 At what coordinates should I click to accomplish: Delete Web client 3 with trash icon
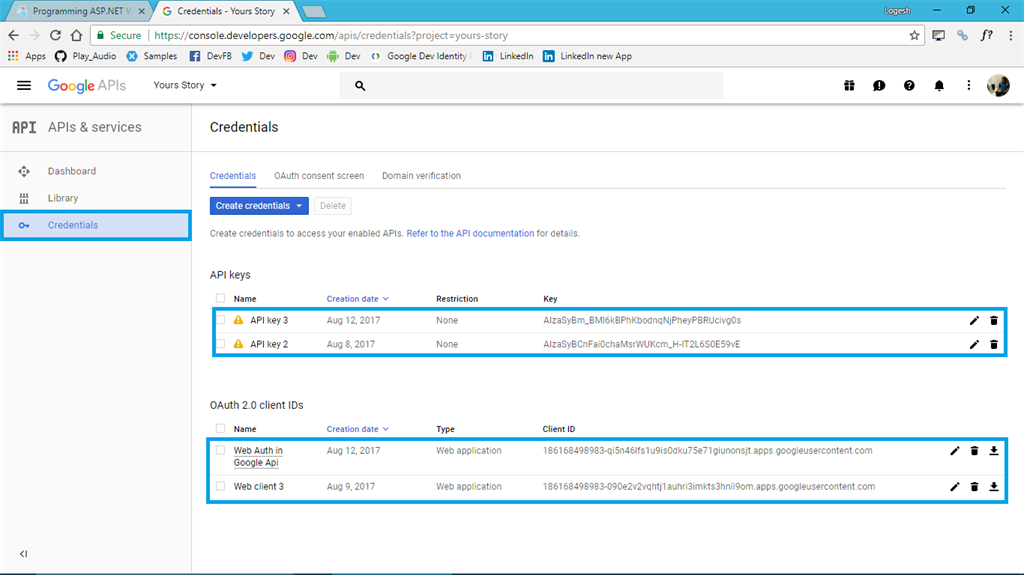[x=974, y=487]
